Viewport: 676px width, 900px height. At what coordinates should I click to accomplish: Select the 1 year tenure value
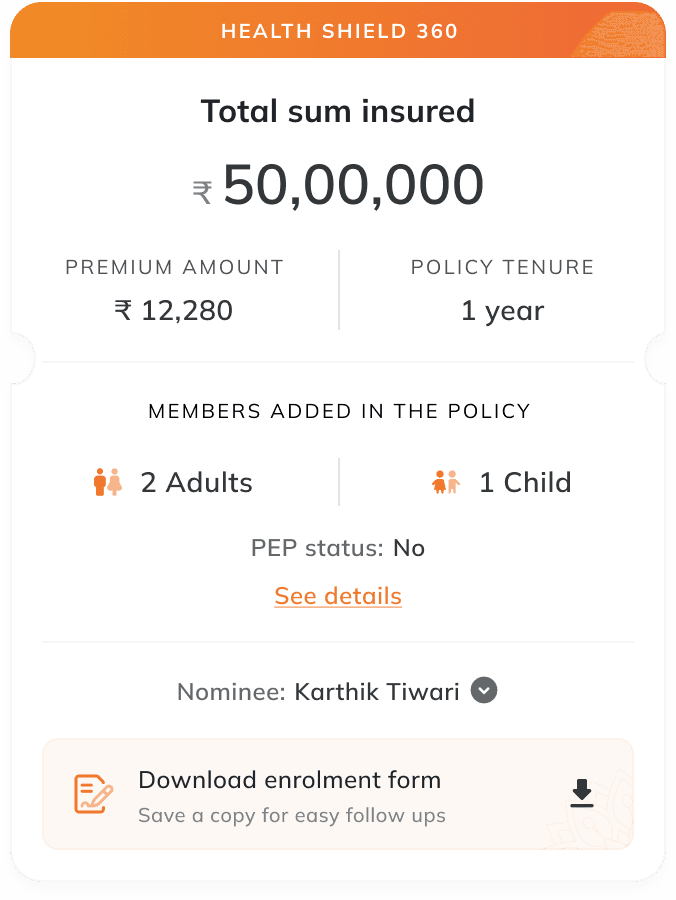(502, 311)
